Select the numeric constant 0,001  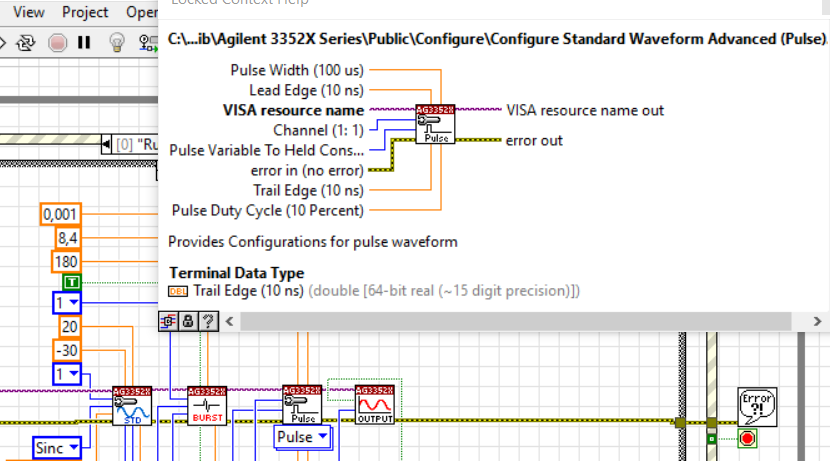point(60,214)
